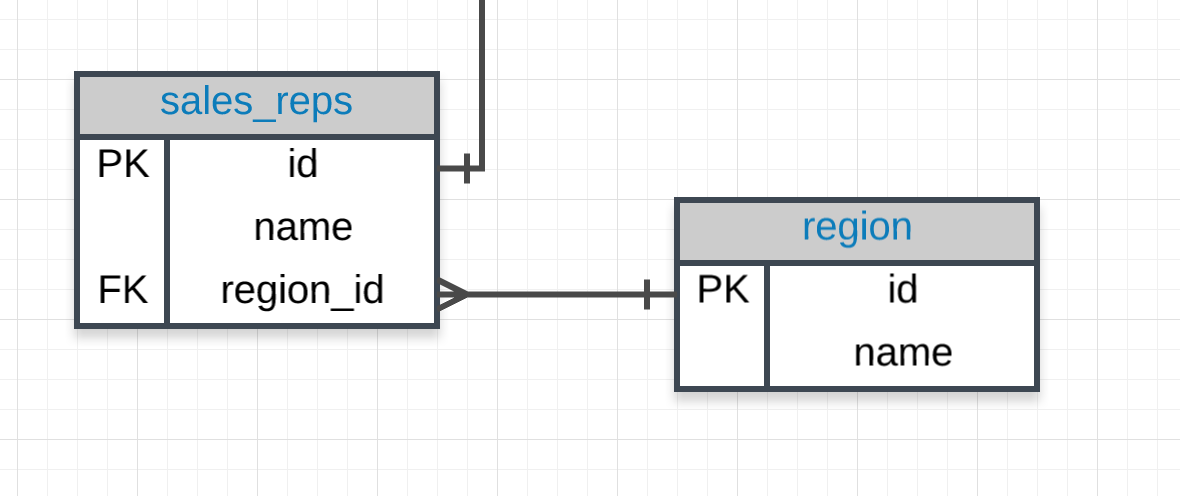Click the PK label in region table

coord(722,290)
